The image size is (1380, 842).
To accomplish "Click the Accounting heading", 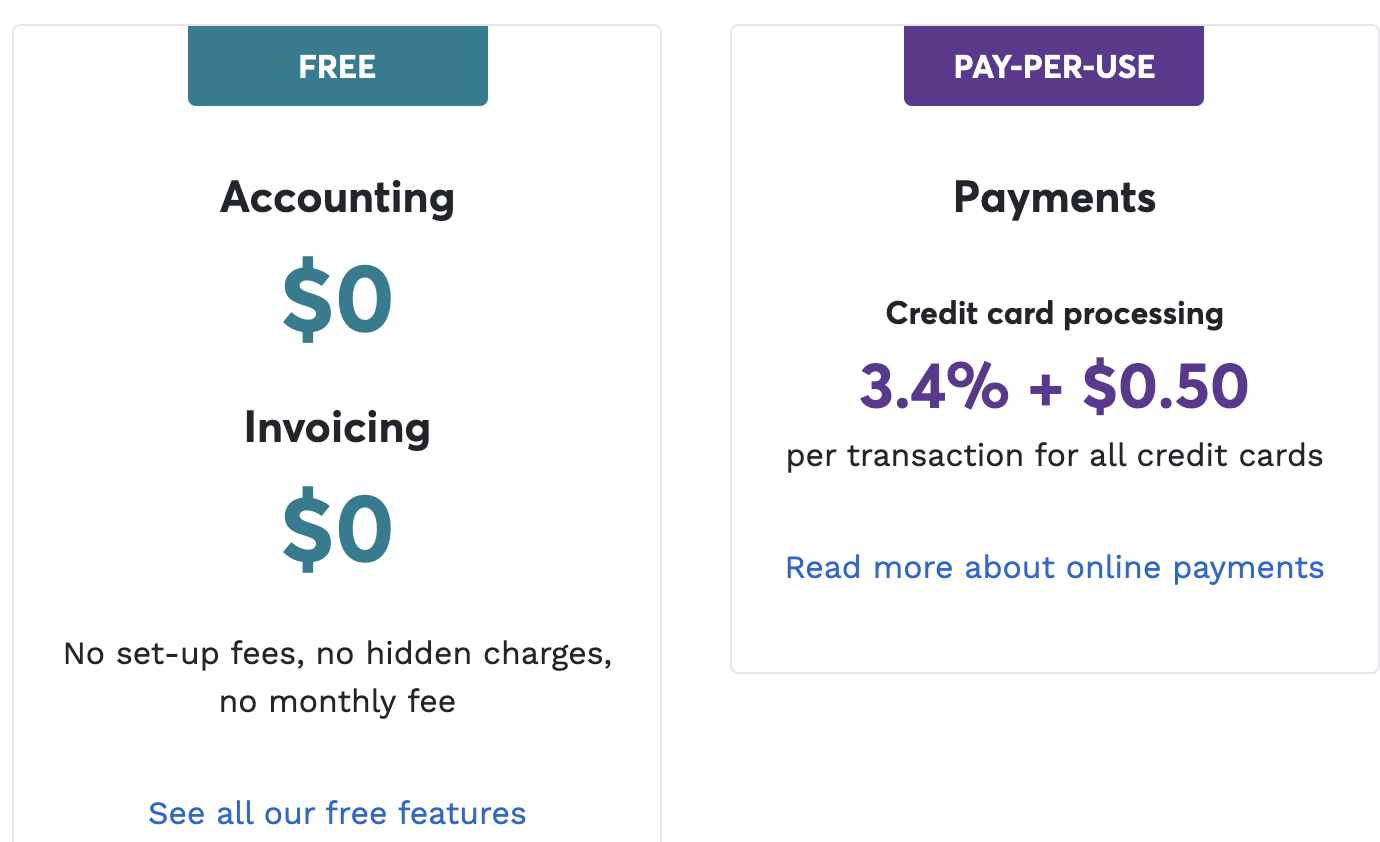I will (338, 197).
